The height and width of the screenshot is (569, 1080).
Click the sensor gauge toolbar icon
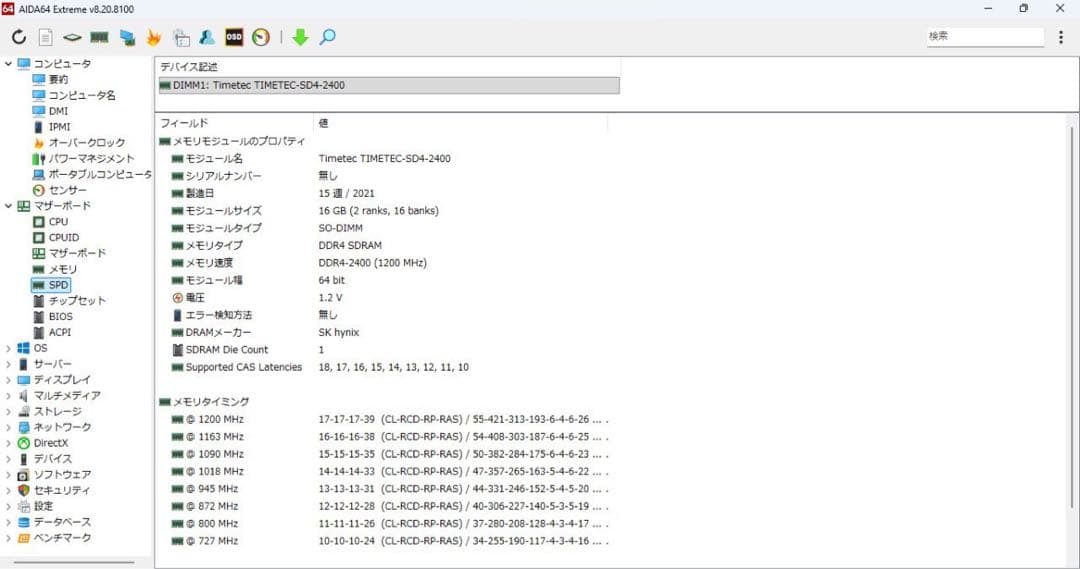[261, 37]
